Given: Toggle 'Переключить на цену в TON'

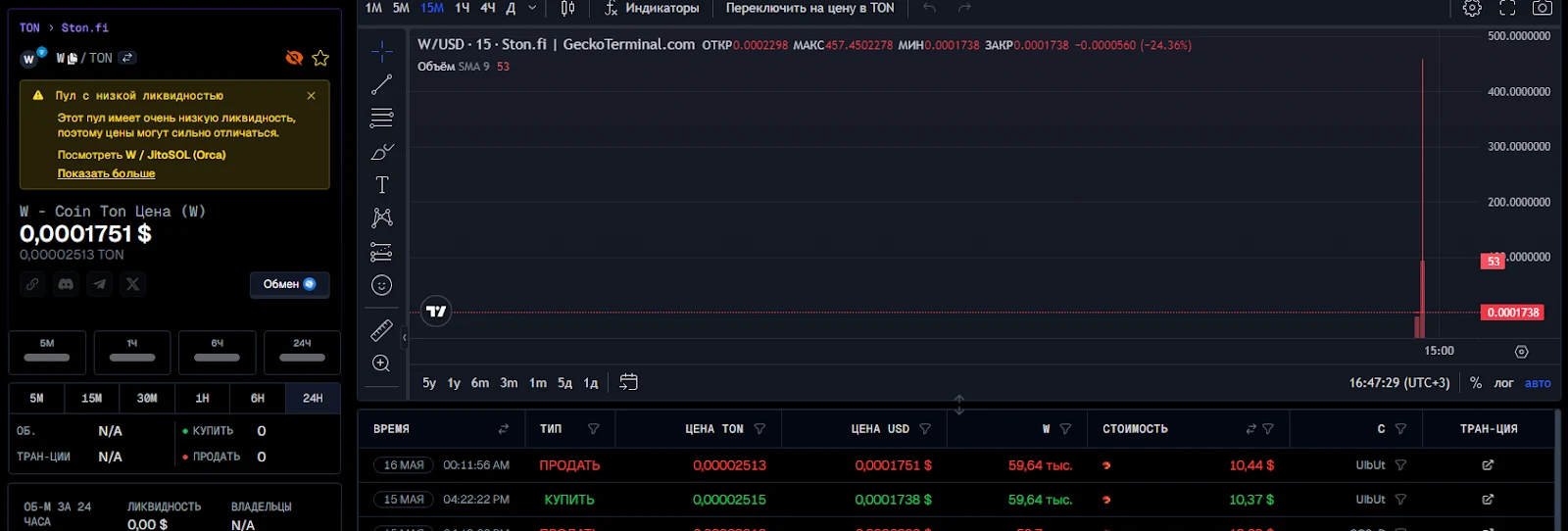Looking at the screenshot, I should point(809,8).
